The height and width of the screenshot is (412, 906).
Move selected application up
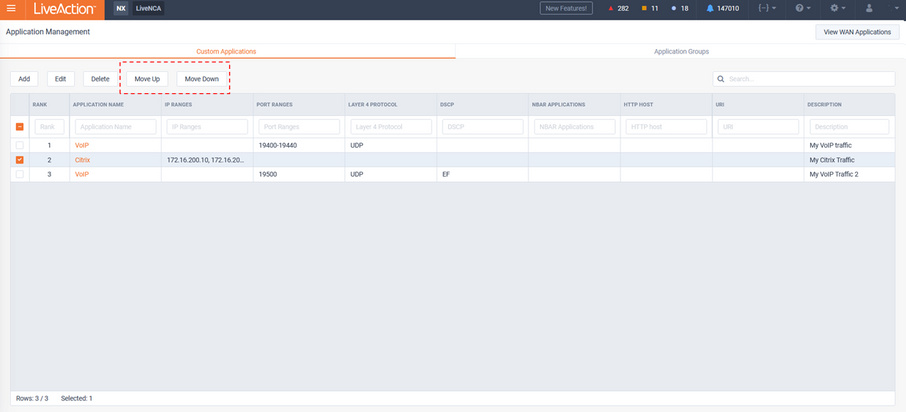coord(147,79)
